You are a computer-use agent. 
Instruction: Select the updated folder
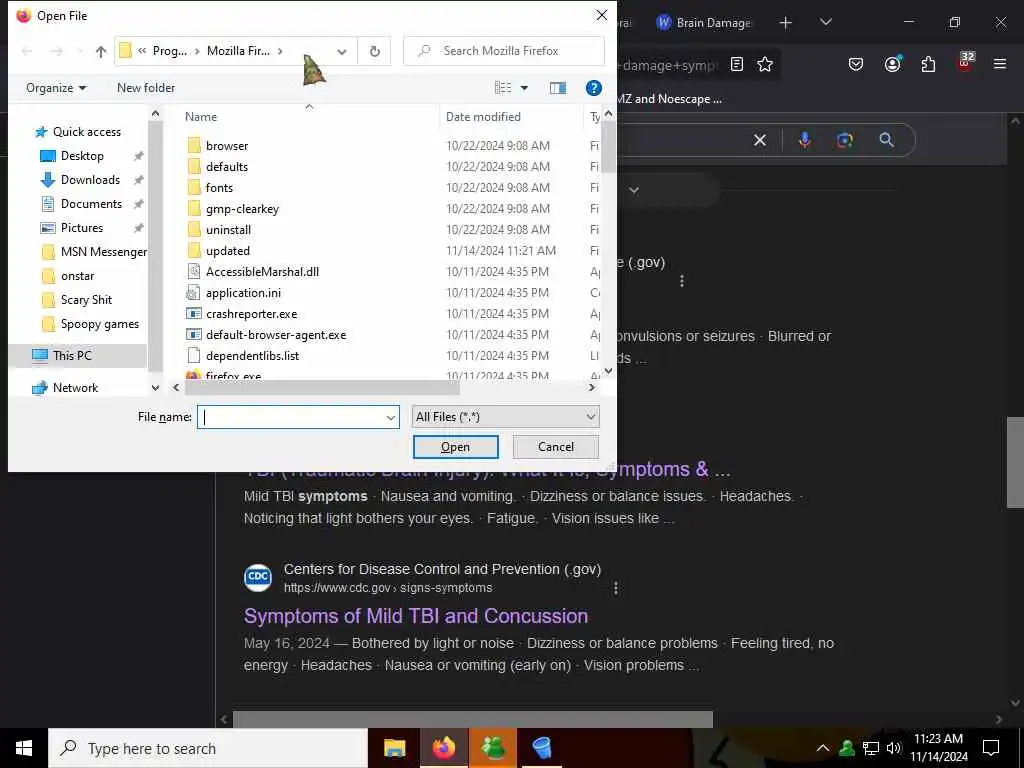click(x=227, y=251)
